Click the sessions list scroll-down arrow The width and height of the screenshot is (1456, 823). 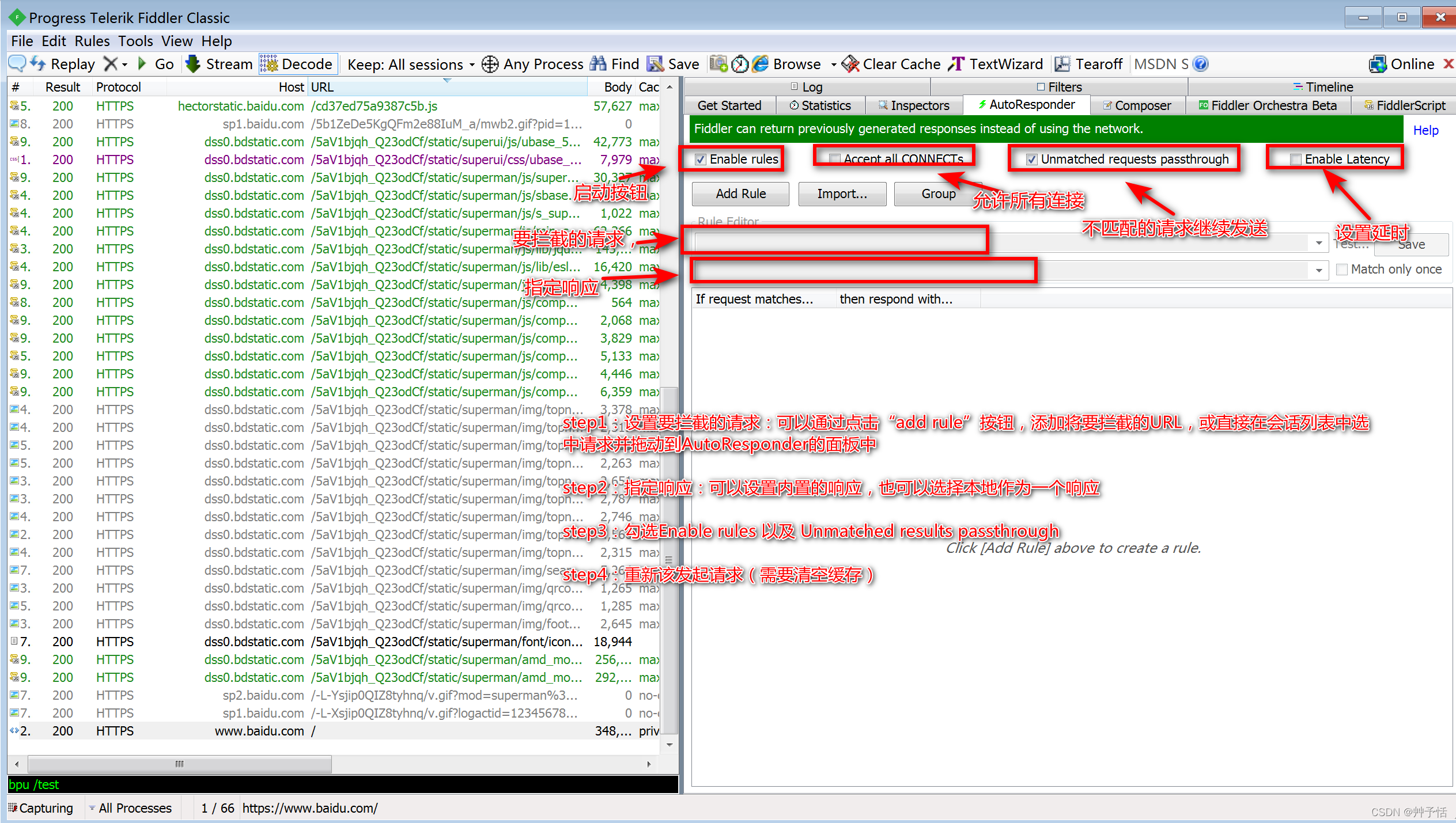click(x=670, y=744)
